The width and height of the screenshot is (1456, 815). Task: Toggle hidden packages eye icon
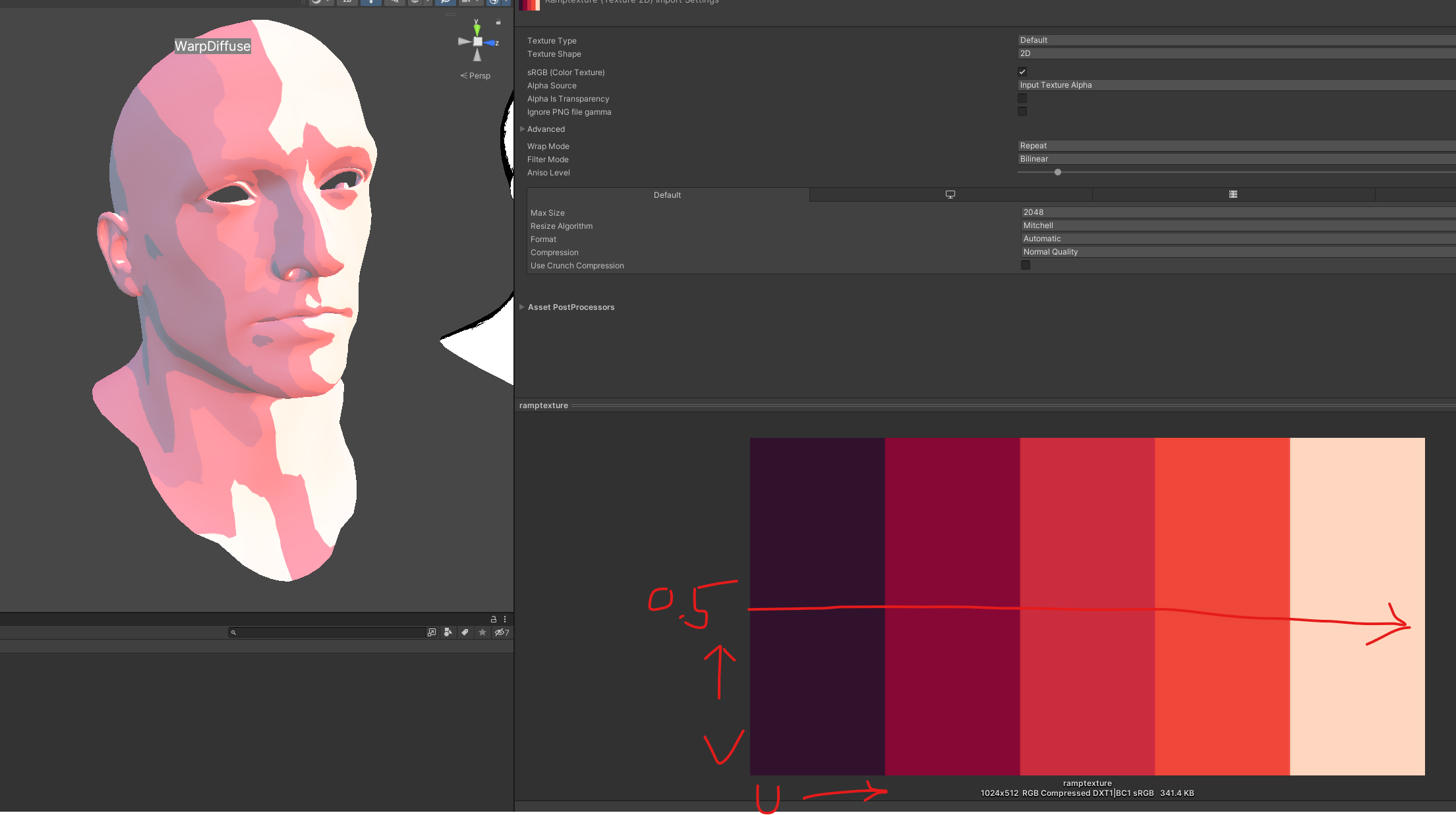click(501, 632)
